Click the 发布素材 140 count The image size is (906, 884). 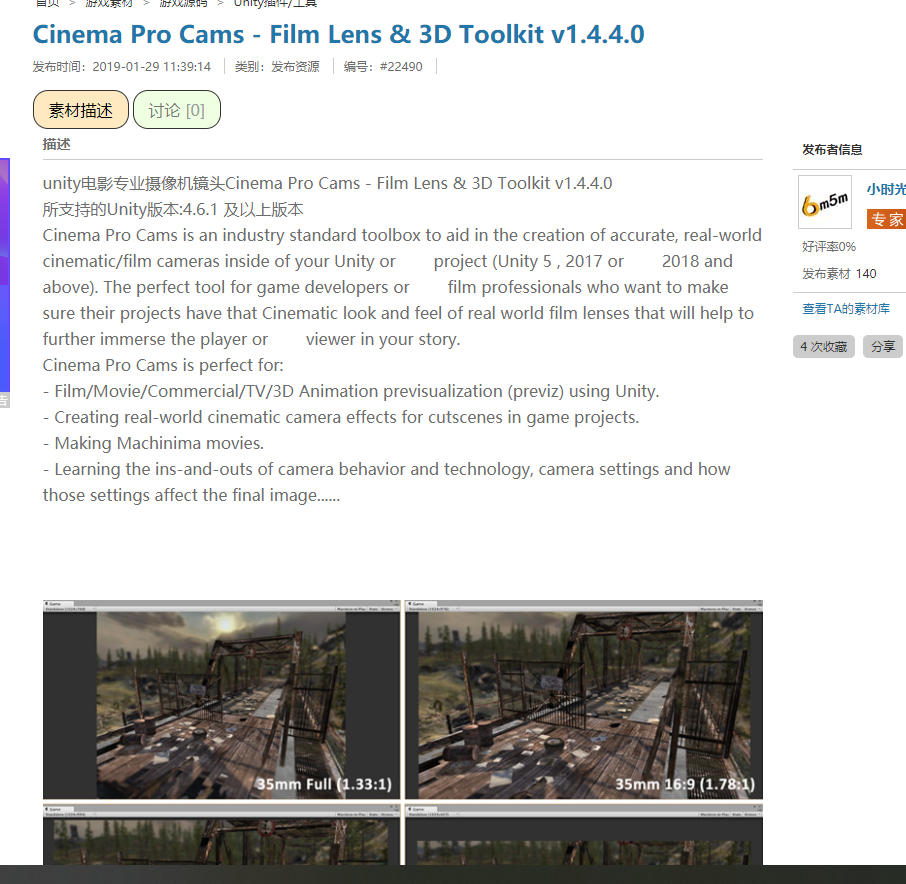pyautogui.click(x=839, y=274)
